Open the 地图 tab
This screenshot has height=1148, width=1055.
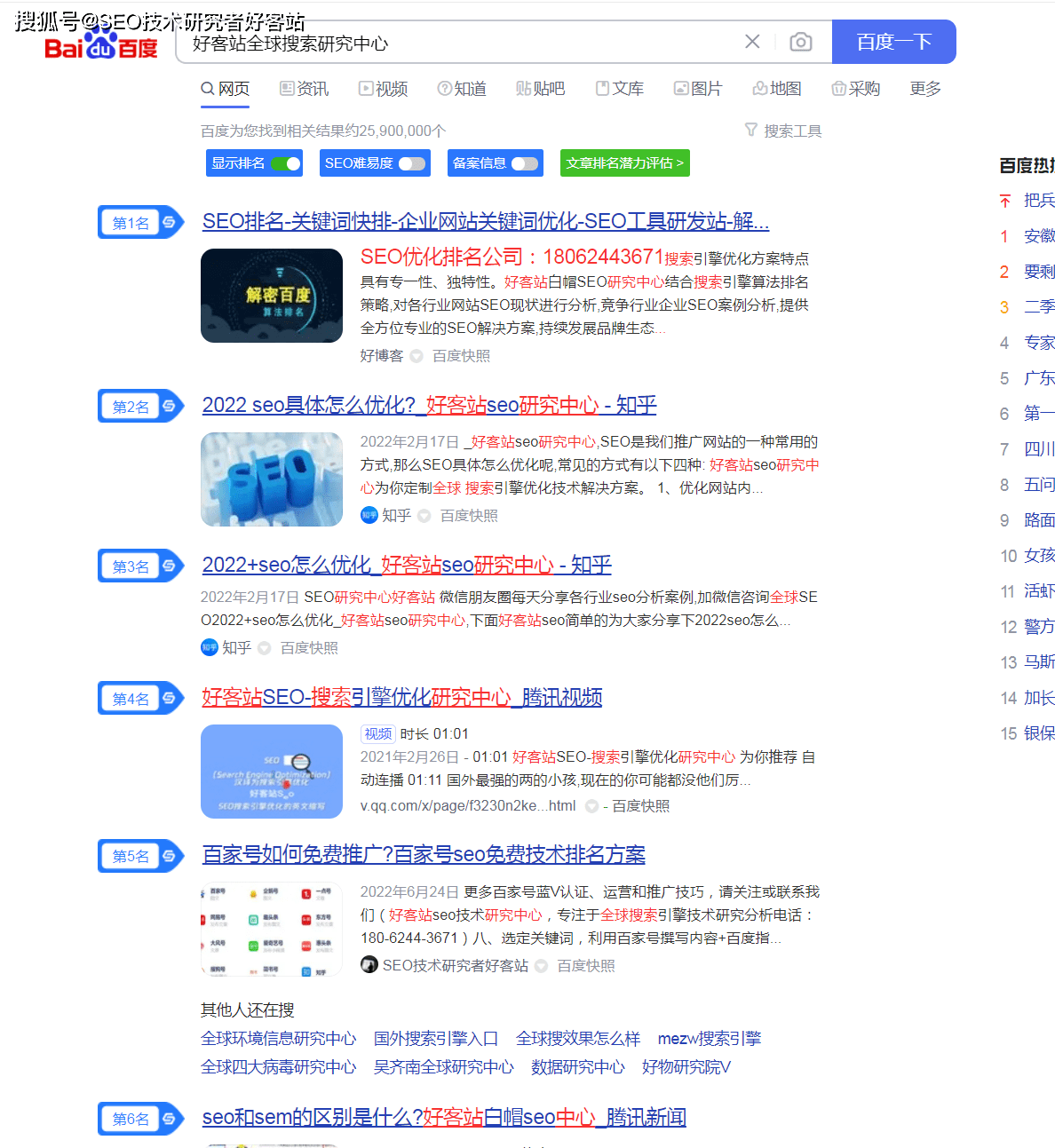777,89
